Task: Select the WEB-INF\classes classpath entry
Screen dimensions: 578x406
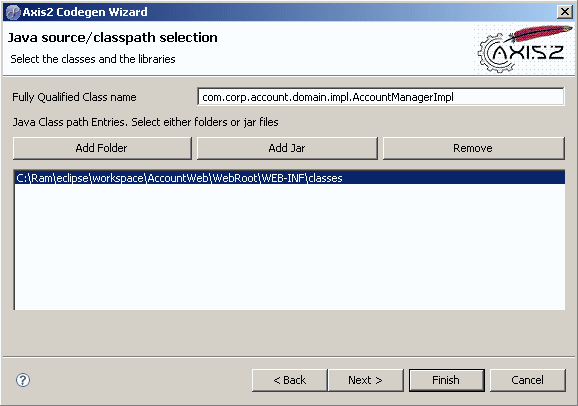Action: pyautogui.click(x=290, y=178)
